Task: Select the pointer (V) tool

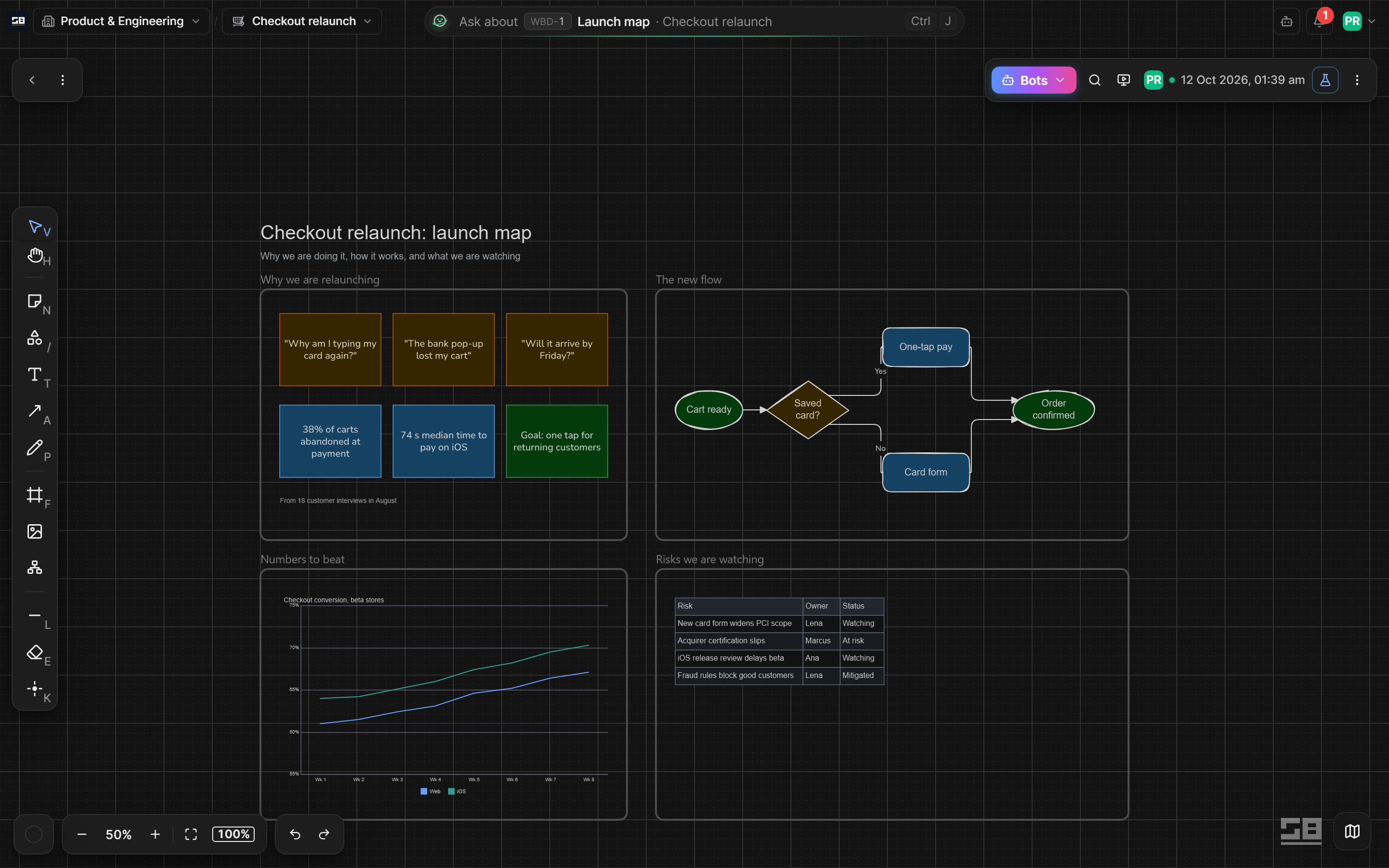Action: coord(35,227)
